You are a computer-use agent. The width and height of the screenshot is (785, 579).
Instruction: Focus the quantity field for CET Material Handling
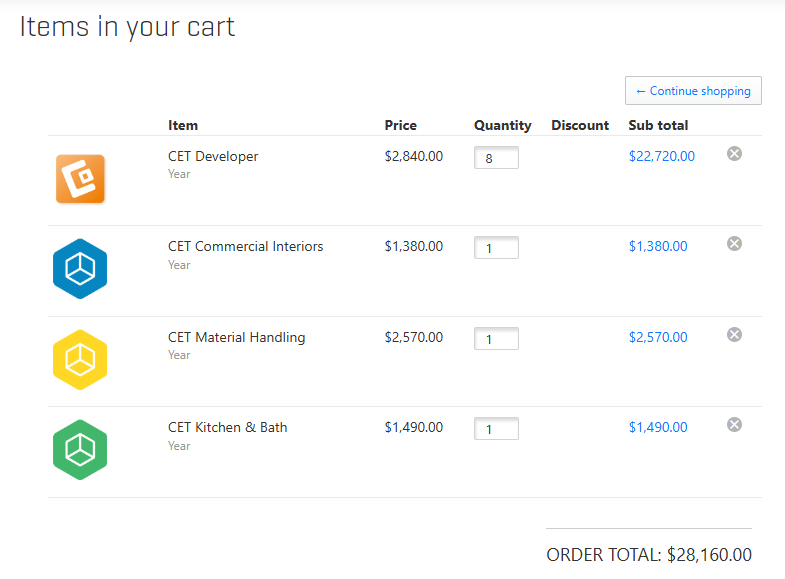tap(496, 339)
